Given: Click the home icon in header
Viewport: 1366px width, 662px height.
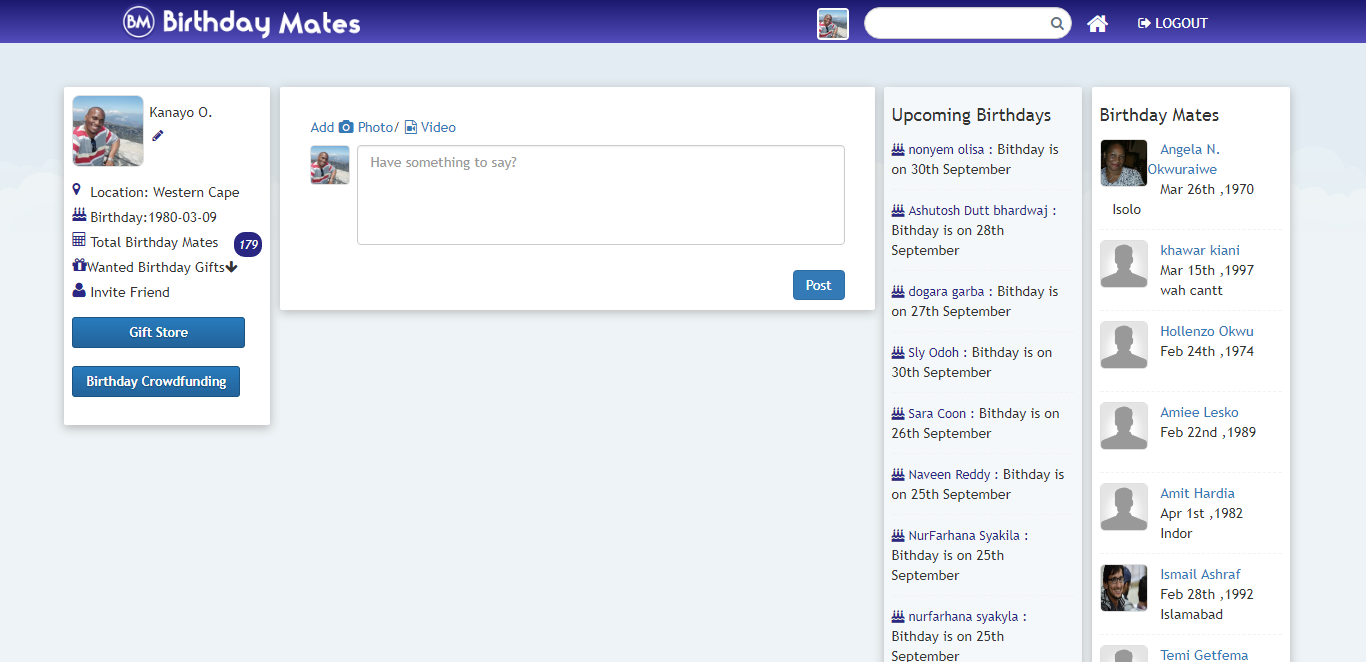Looking at the screenshot, I should pyautogui.click(x=1097, y=23).
